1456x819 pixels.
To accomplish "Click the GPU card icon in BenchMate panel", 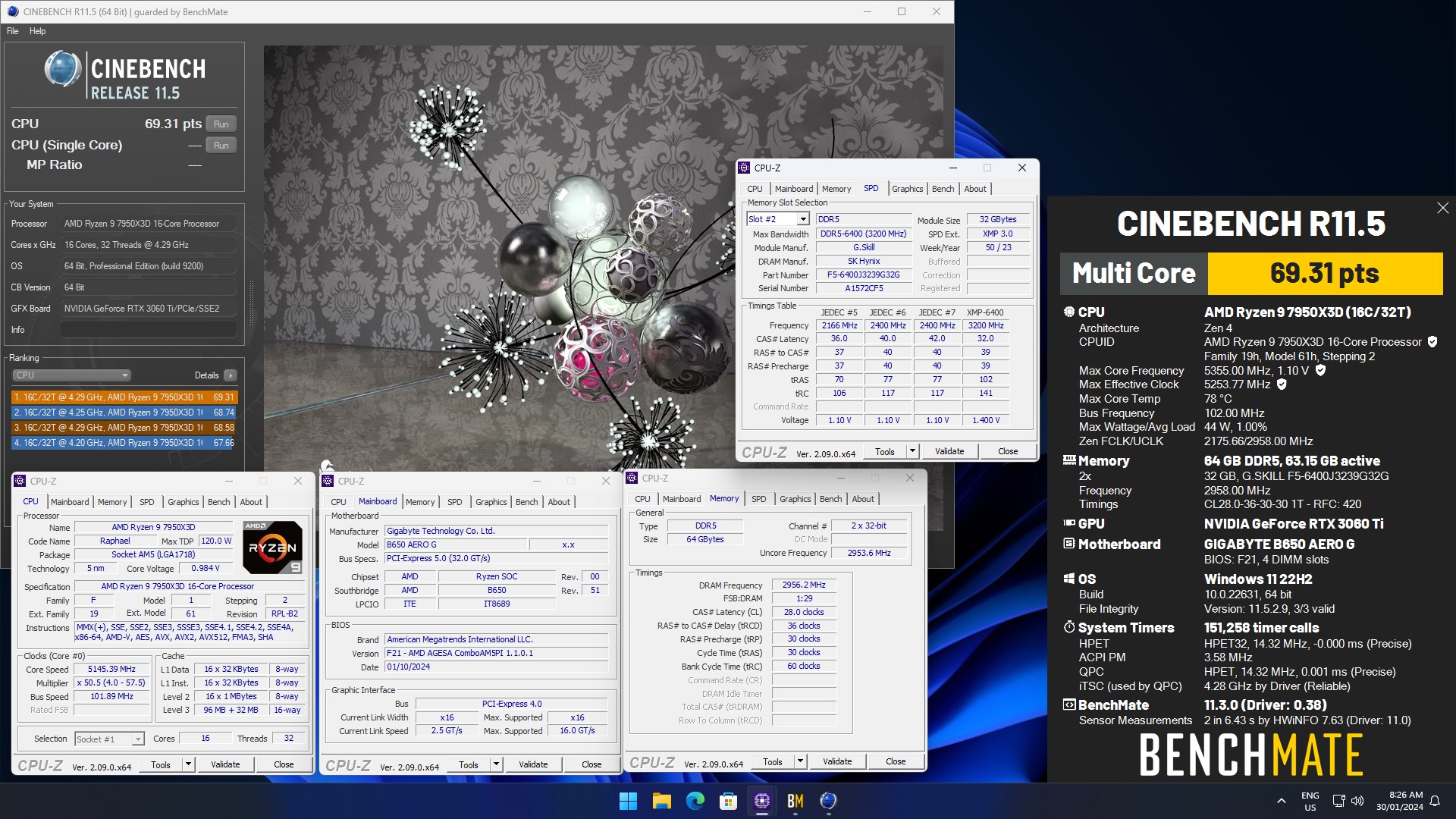I will point(1069,523).
